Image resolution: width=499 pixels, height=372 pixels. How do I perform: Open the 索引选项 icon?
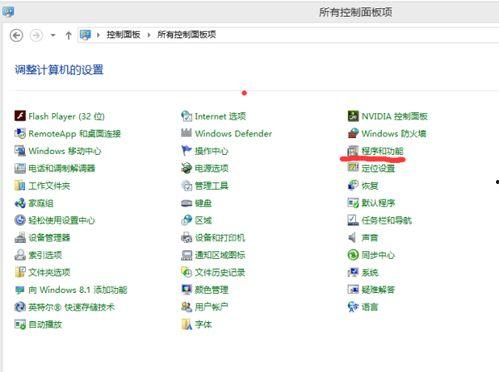[20, 255]
